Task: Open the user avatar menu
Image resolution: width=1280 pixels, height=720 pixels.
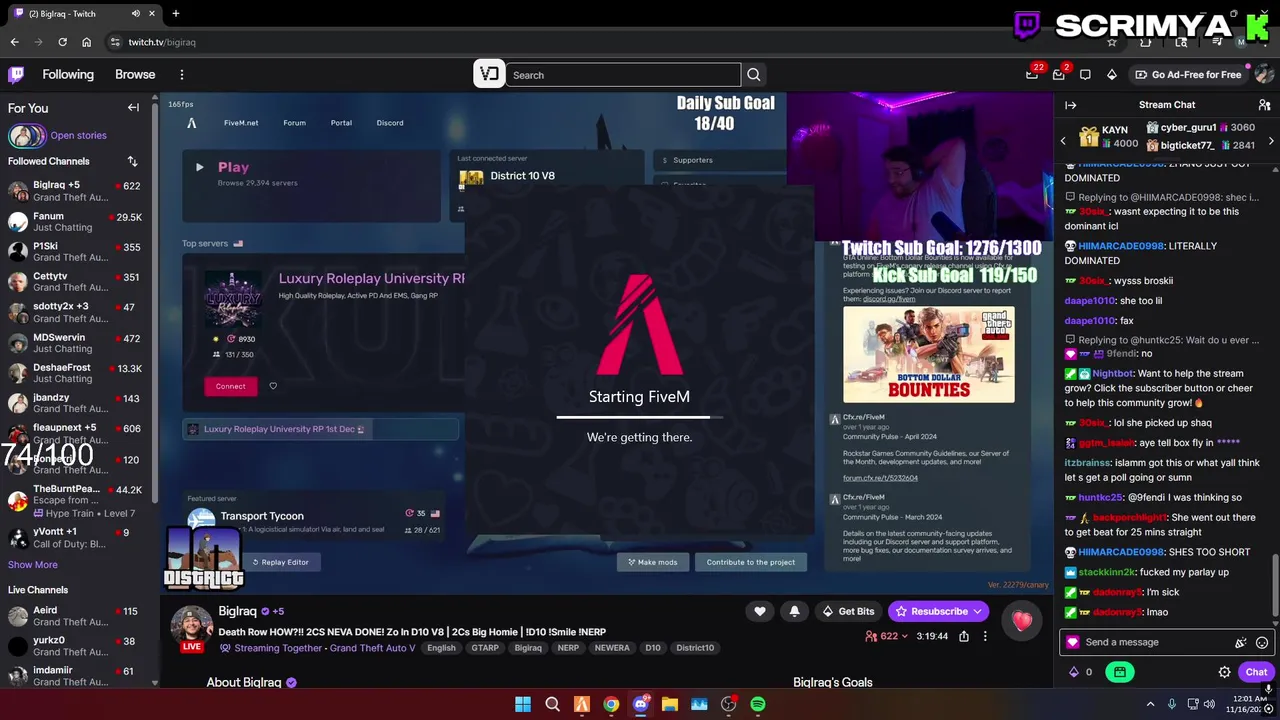Action: (x=1264, y=74)
